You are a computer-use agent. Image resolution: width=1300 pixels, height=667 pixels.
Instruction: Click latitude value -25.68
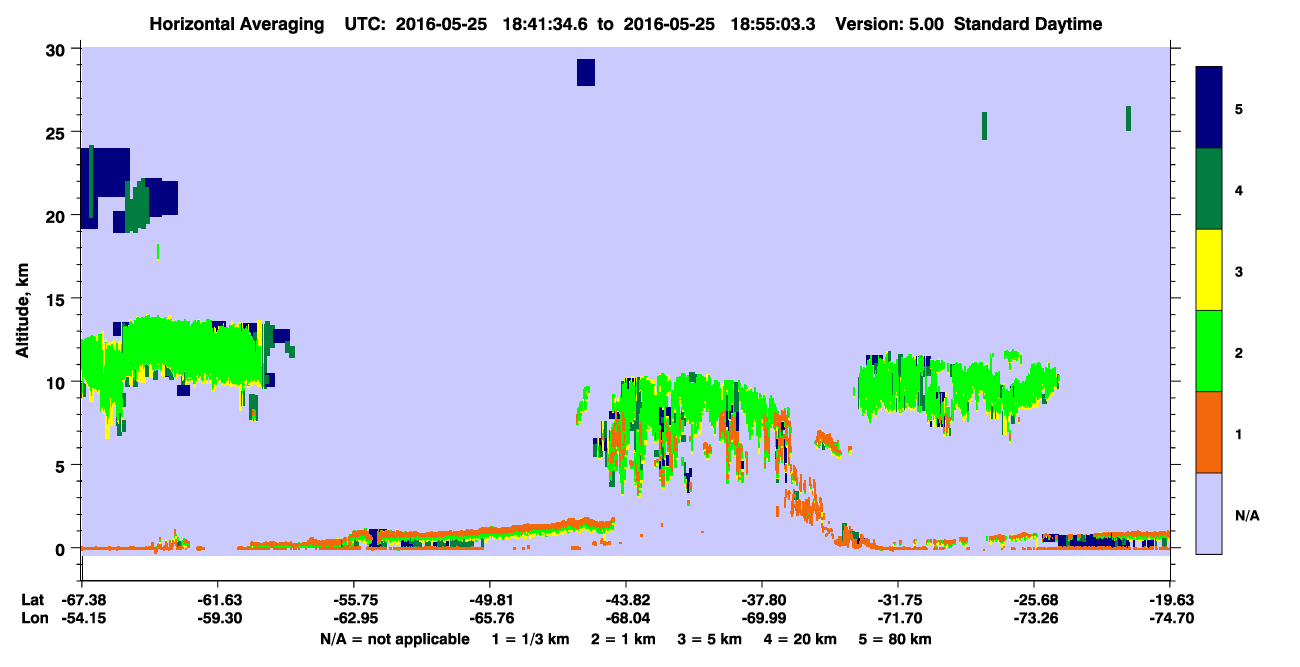pos(1034,600)
